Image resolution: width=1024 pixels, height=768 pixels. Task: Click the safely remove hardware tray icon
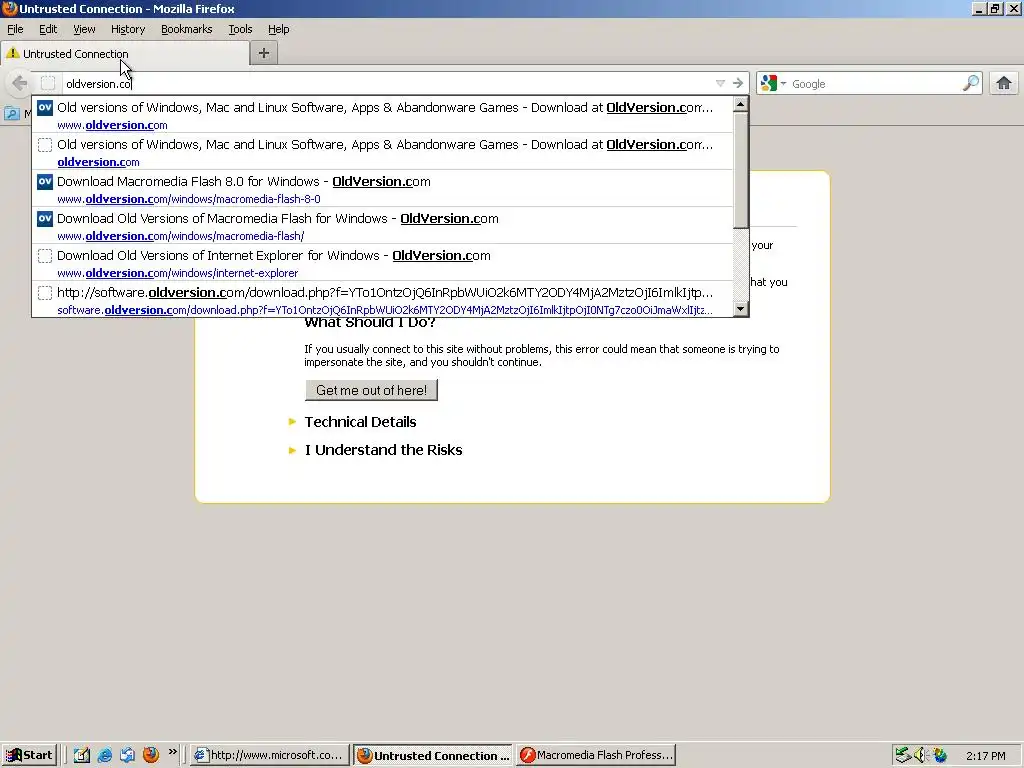point(903,755)
